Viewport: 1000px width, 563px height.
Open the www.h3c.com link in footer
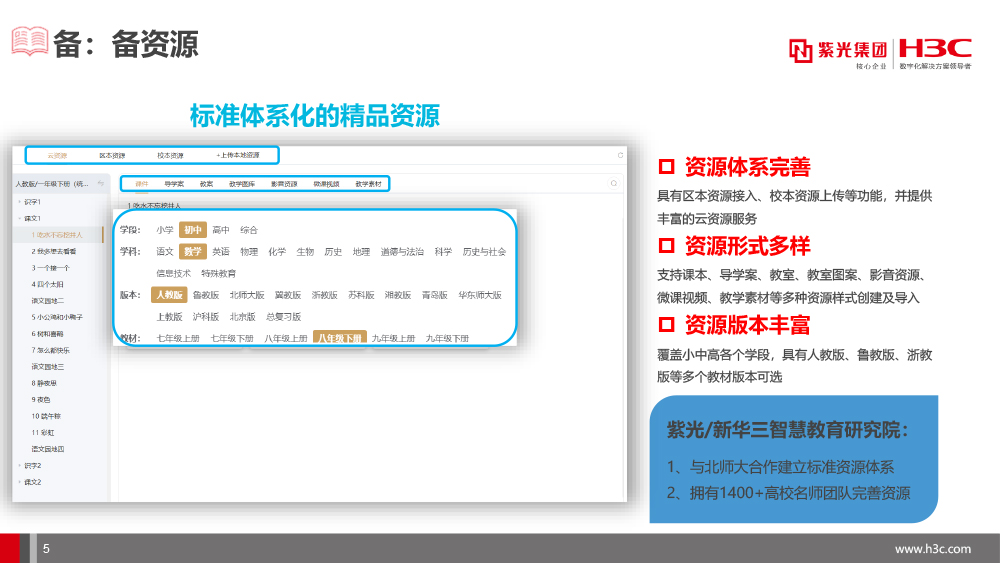pyautogui.click(x=932, y=548)
